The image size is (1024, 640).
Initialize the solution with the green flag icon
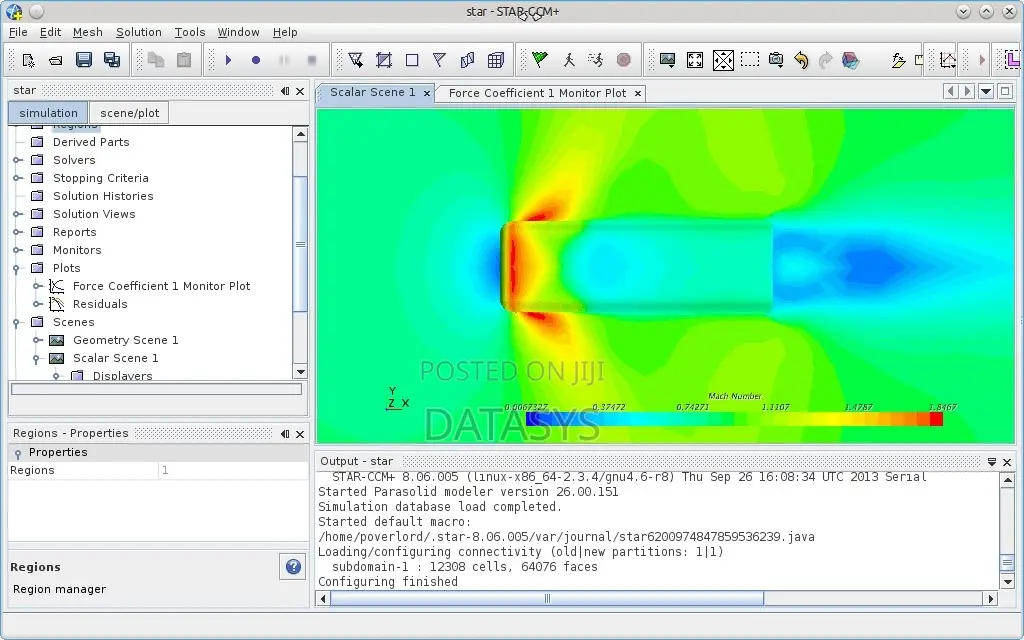540,60
